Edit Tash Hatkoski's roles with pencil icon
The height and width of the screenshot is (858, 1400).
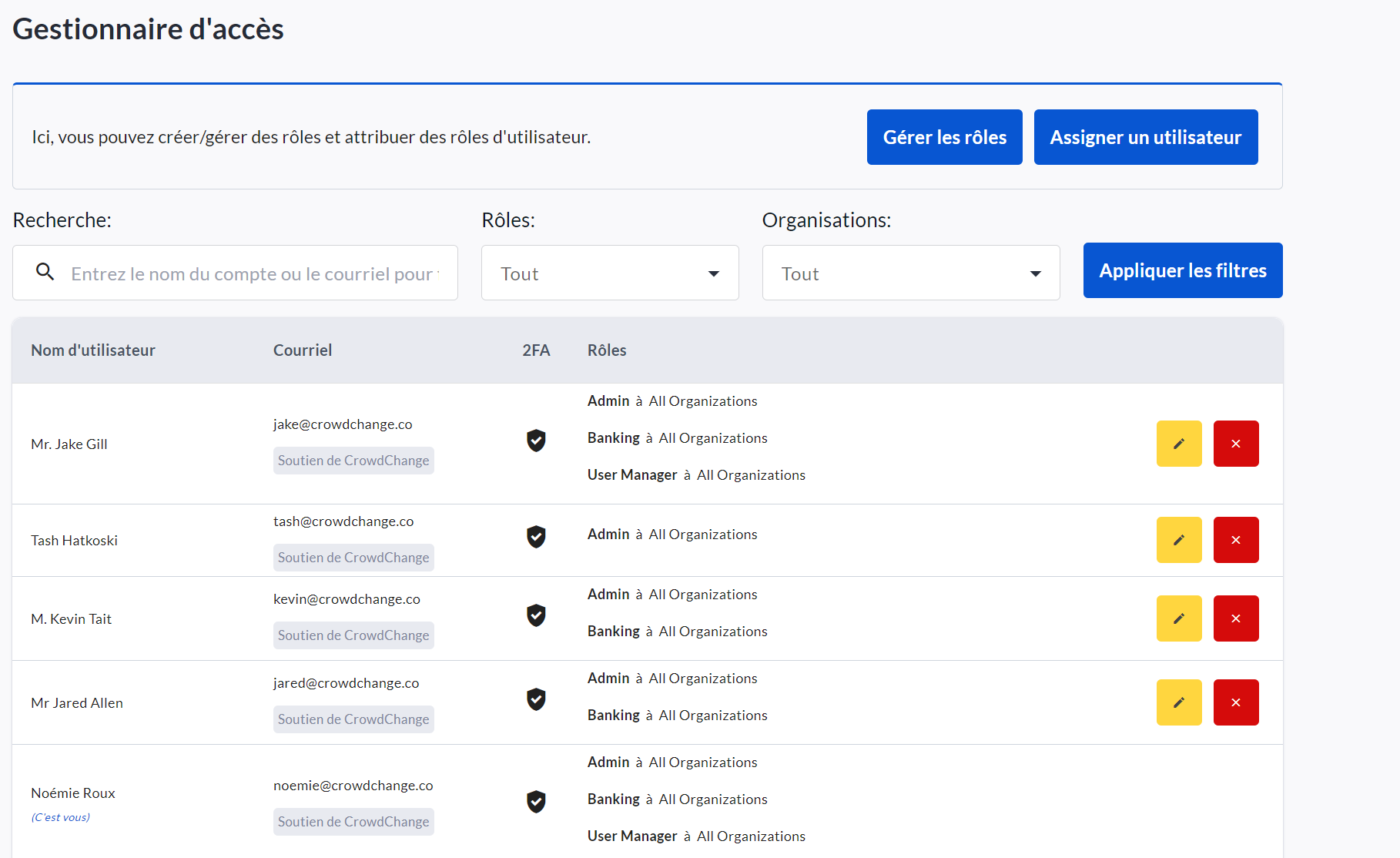pos(1178,540)
